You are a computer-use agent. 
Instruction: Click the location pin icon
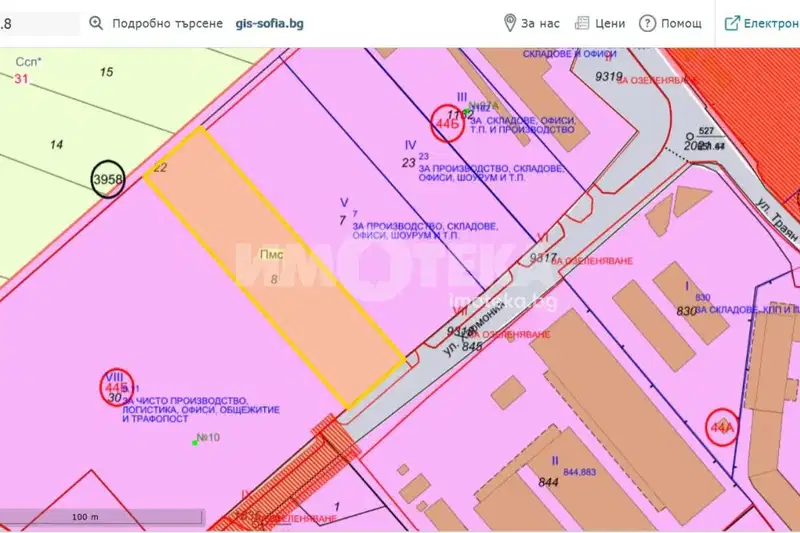[x=510, y=23]
